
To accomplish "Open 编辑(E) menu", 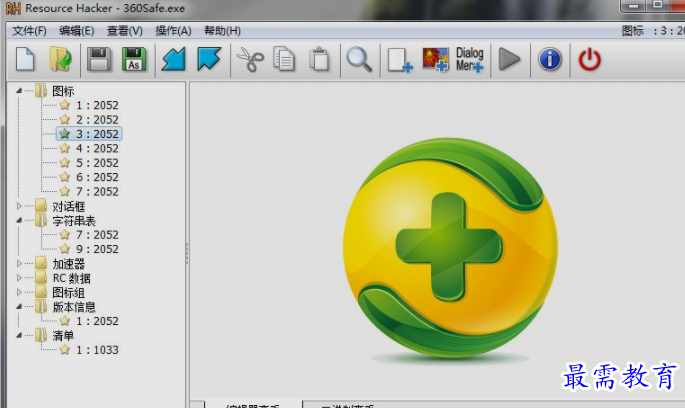I will 76,31.
